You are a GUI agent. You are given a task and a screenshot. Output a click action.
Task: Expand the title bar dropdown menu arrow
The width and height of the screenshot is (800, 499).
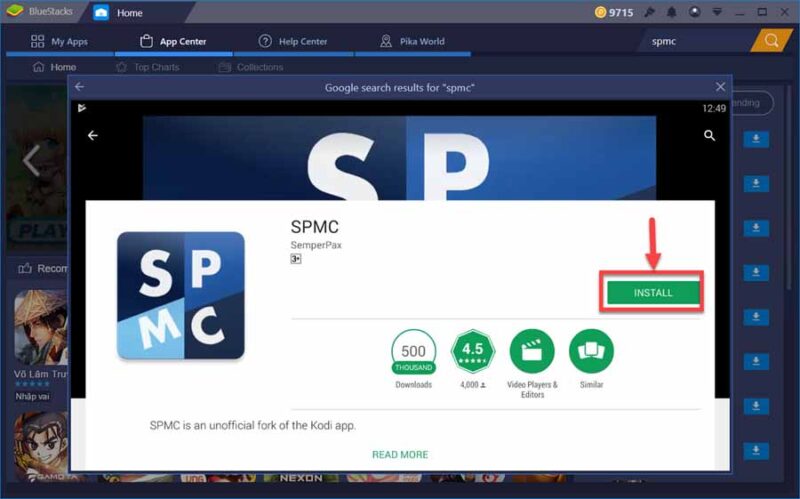(717, 12)
